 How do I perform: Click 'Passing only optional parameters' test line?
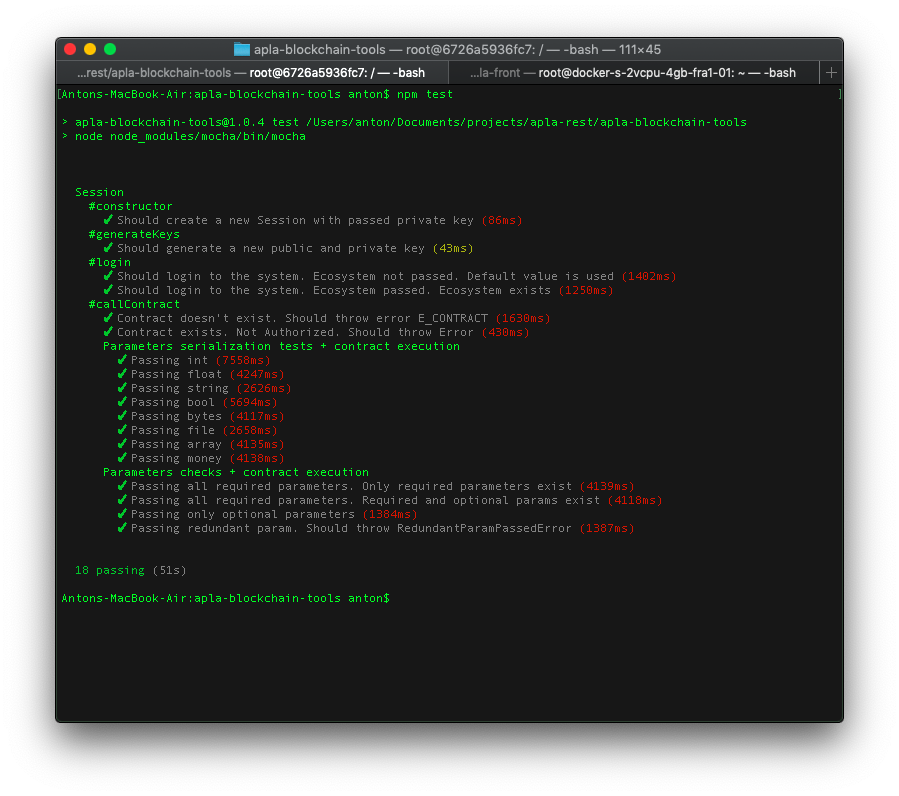click(x=267, y=514)
